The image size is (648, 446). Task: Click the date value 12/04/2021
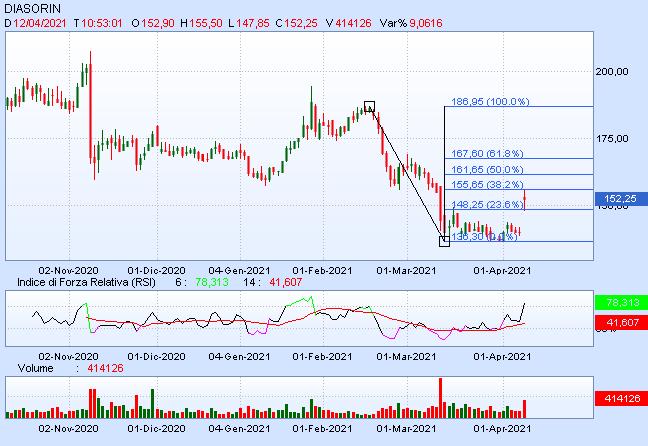point(40,23)
